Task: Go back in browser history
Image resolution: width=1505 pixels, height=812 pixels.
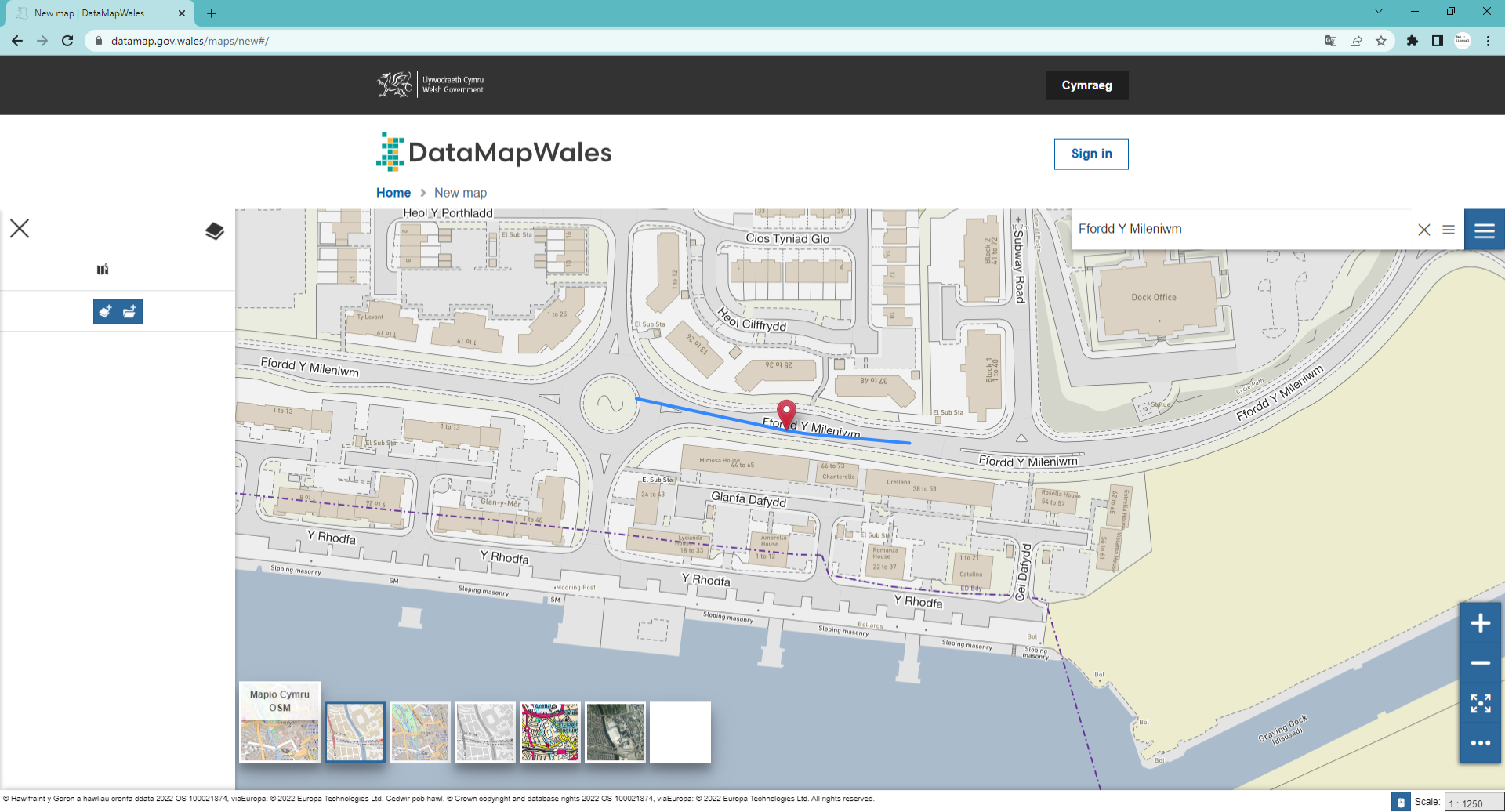Action: [17, 41]
